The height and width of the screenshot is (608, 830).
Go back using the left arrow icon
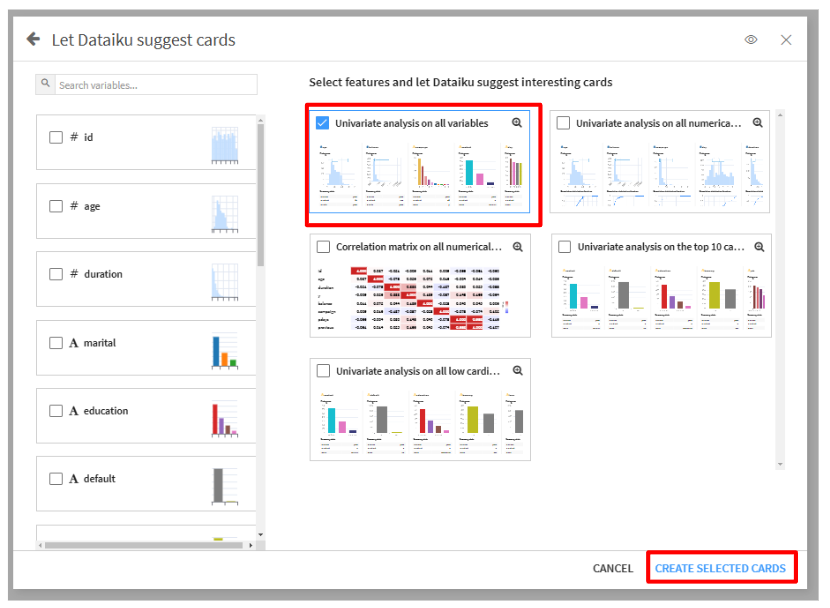click(x=33, y=39)
